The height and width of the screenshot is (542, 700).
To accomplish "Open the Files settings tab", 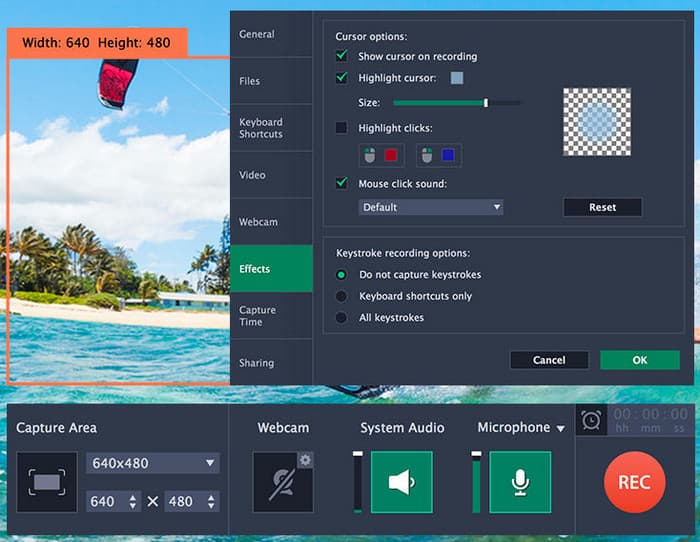I will (x=271, y=81).
